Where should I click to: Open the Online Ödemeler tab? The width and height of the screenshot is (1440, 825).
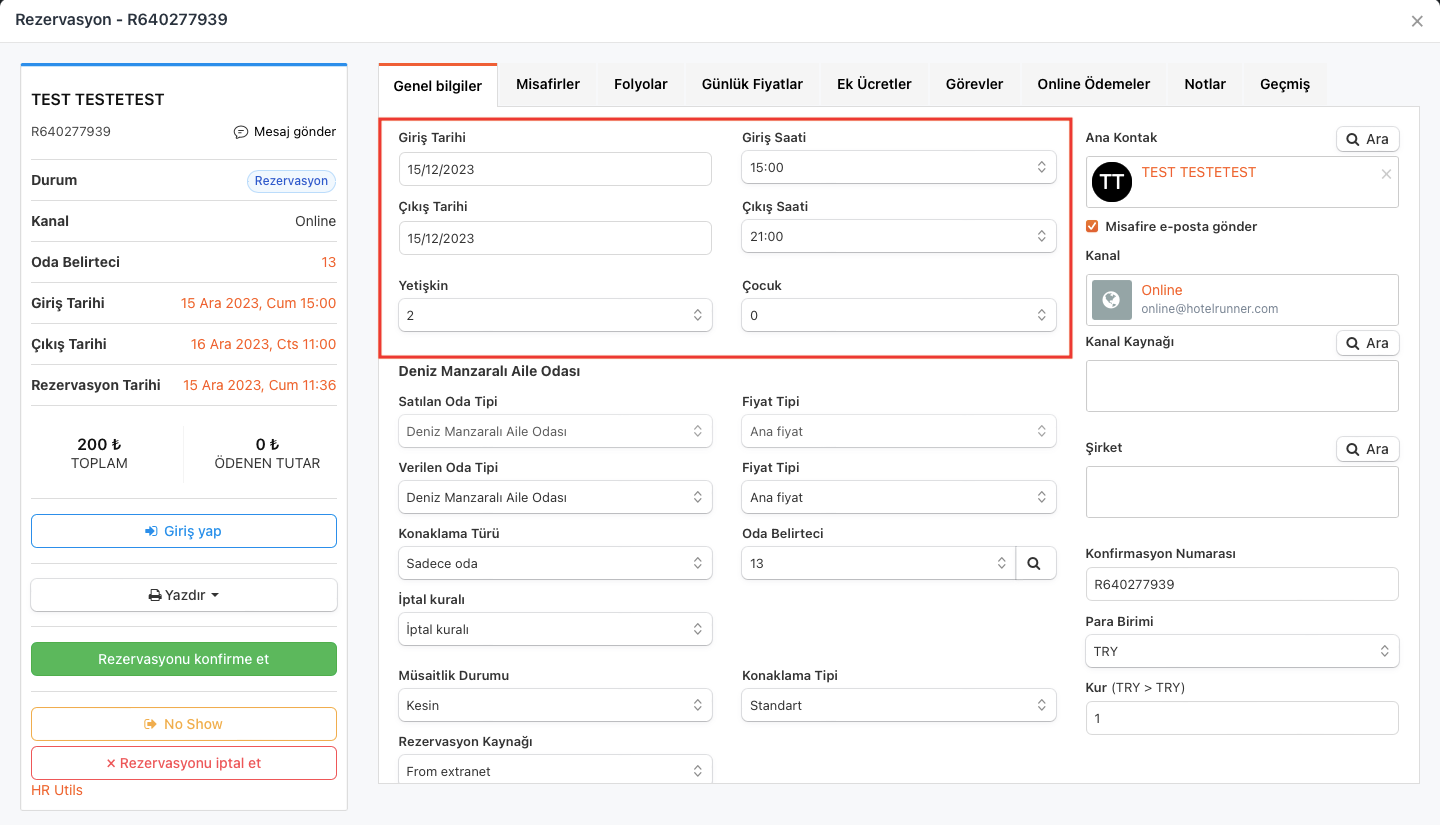tap(1093, 84)
